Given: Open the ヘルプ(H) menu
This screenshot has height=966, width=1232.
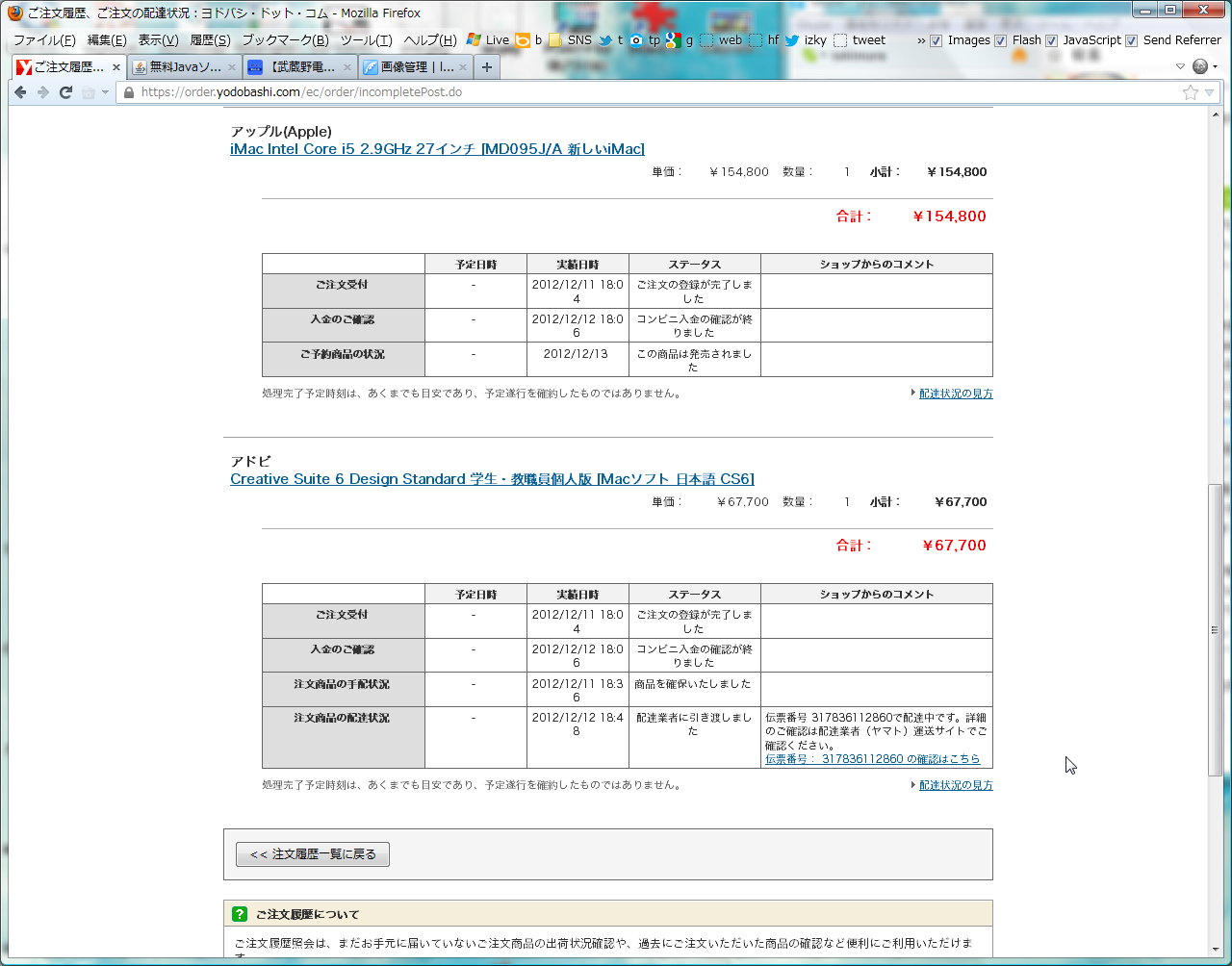Looking at the screenshot, I should click(430, 40).
